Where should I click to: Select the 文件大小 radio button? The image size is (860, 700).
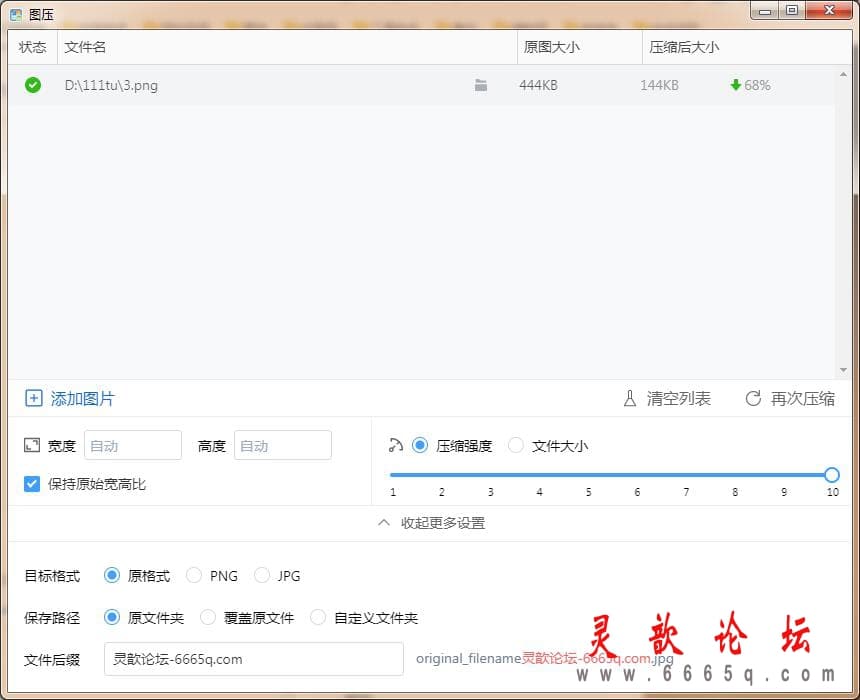(516, 445)
